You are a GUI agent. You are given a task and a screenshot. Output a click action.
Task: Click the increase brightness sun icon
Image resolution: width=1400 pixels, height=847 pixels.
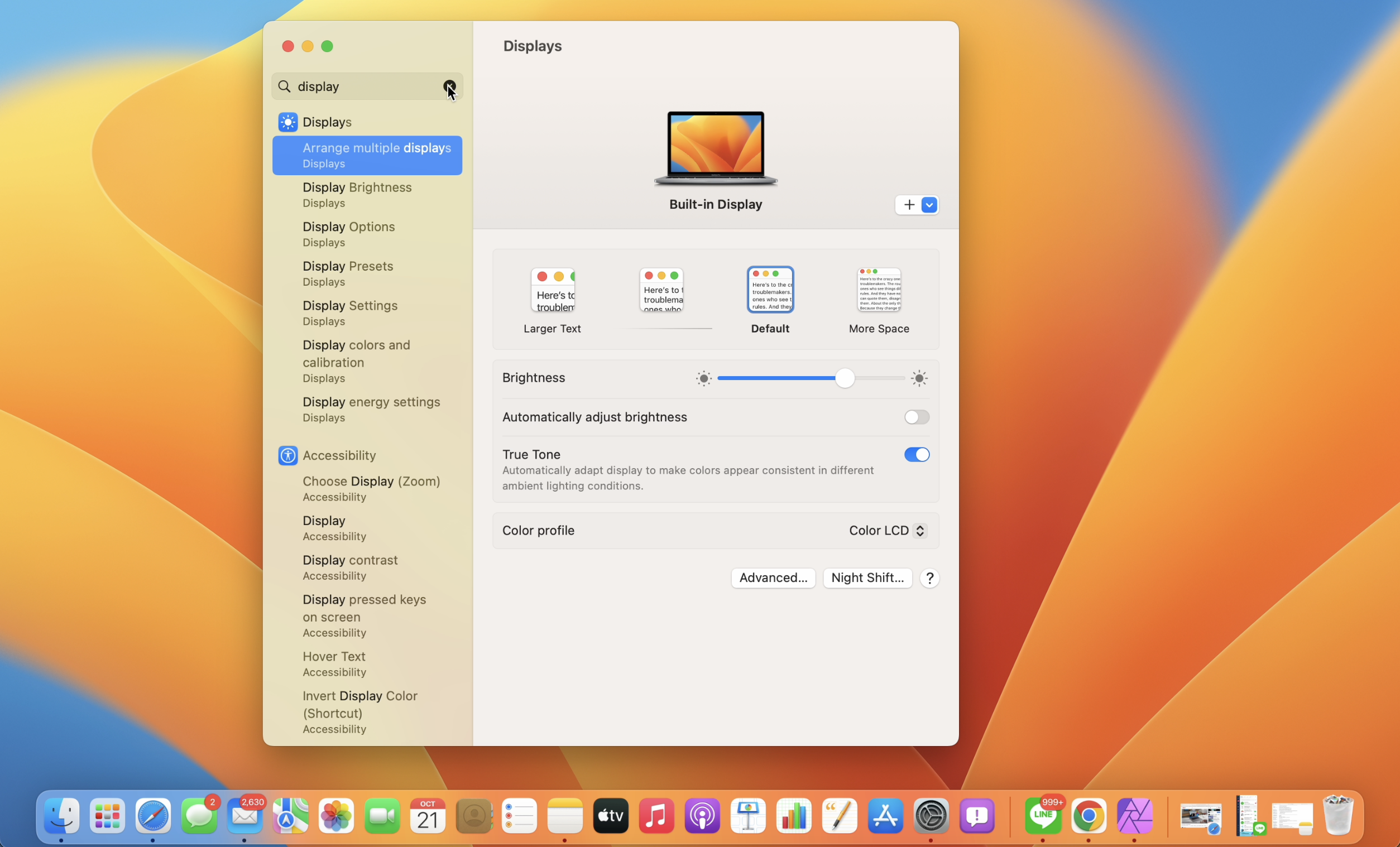919,378
